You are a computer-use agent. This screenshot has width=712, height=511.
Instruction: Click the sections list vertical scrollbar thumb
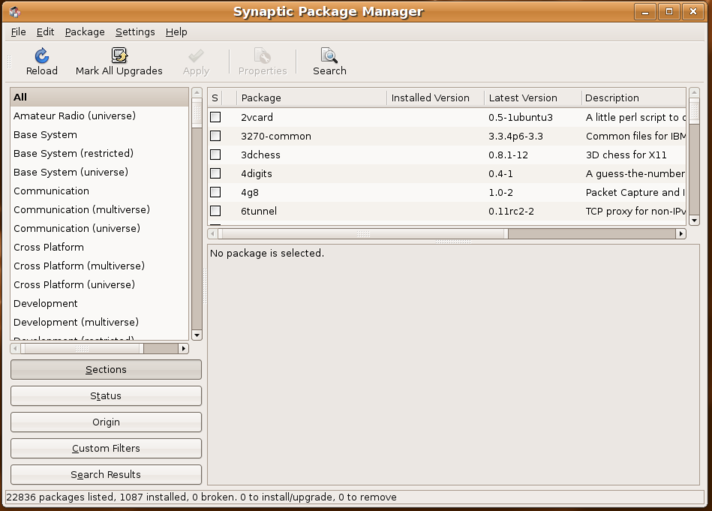(197, 114)
